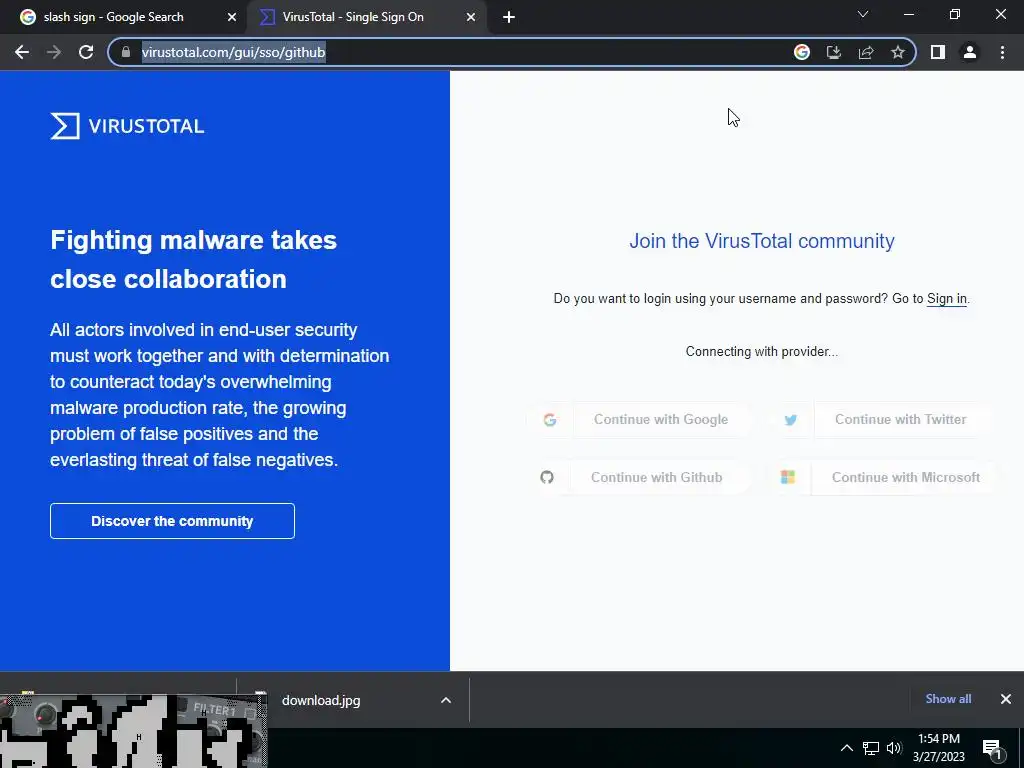The height and width of the screenshot is (768, 1024).
Task: Click the network icon in system tray
Action: (871, 748)
